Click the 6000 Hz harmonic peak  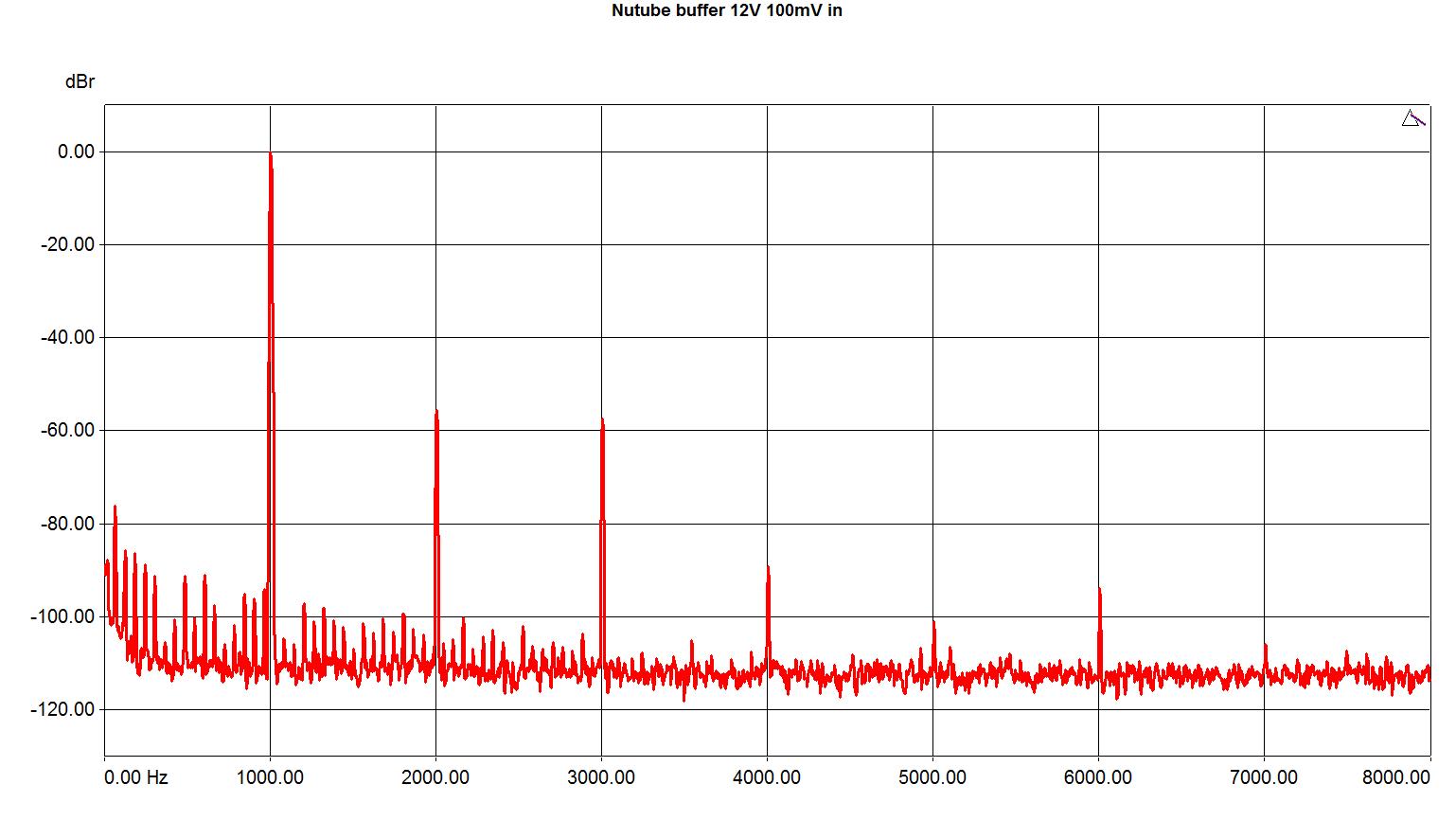point(1099,591)
